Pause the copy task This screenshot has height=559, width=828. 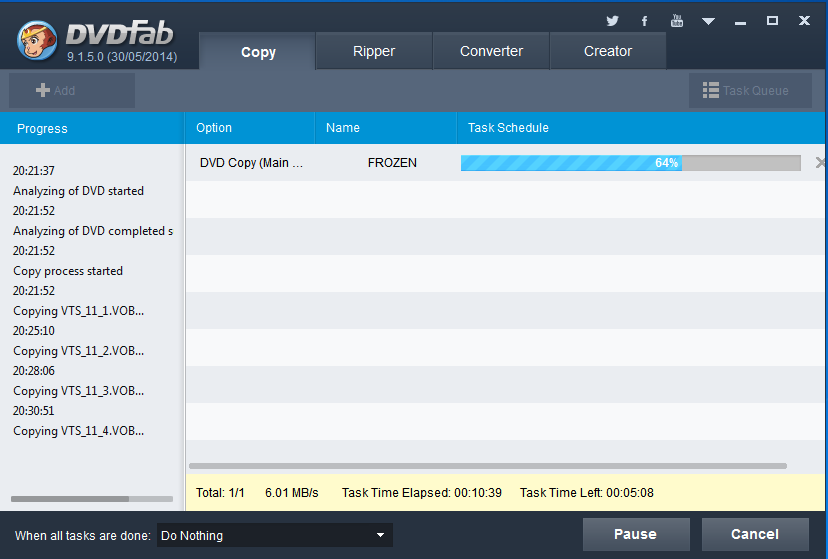coord(636,534)
